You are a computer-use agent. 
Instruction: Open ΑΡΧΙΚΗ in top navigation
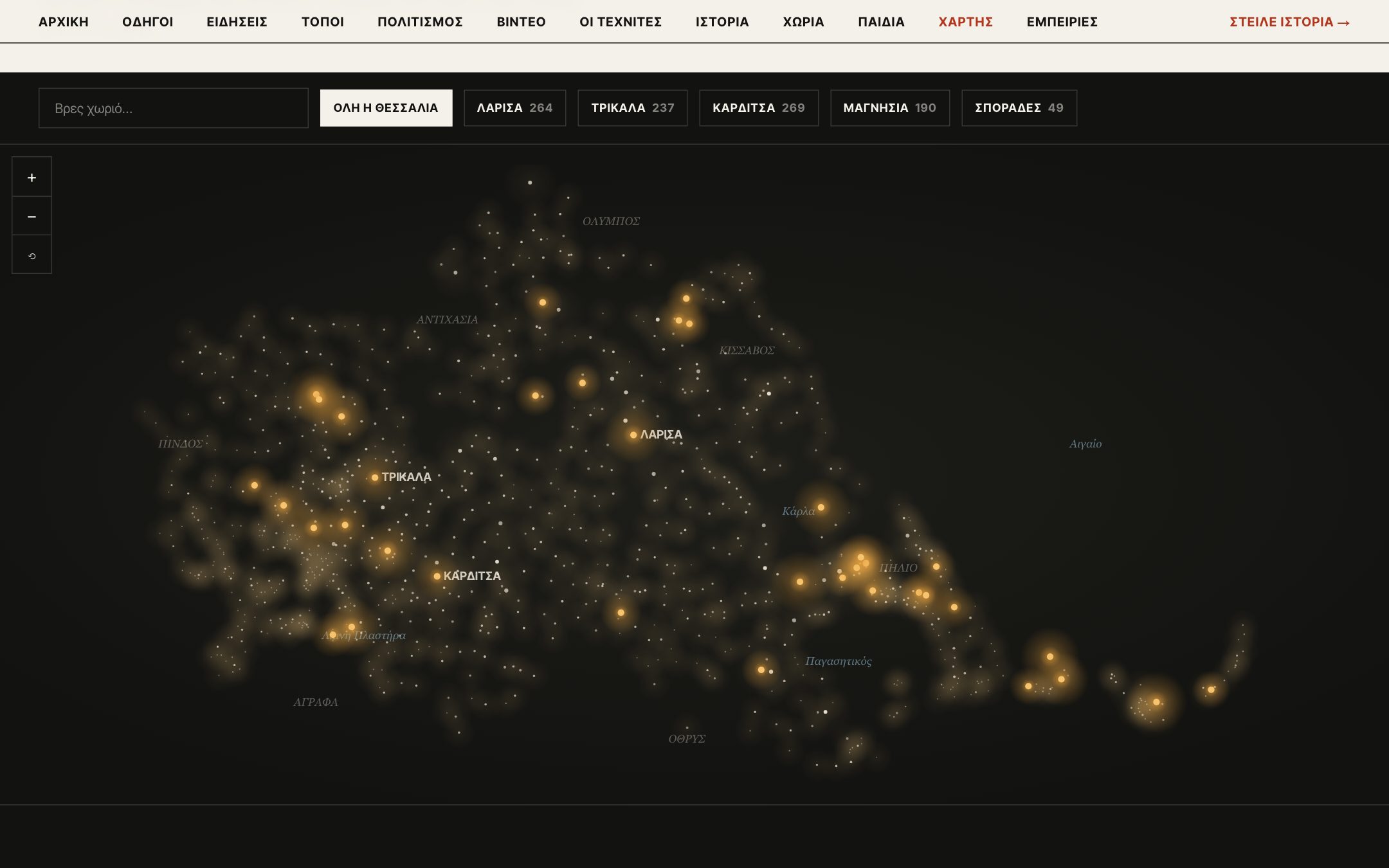pos(64,22)
